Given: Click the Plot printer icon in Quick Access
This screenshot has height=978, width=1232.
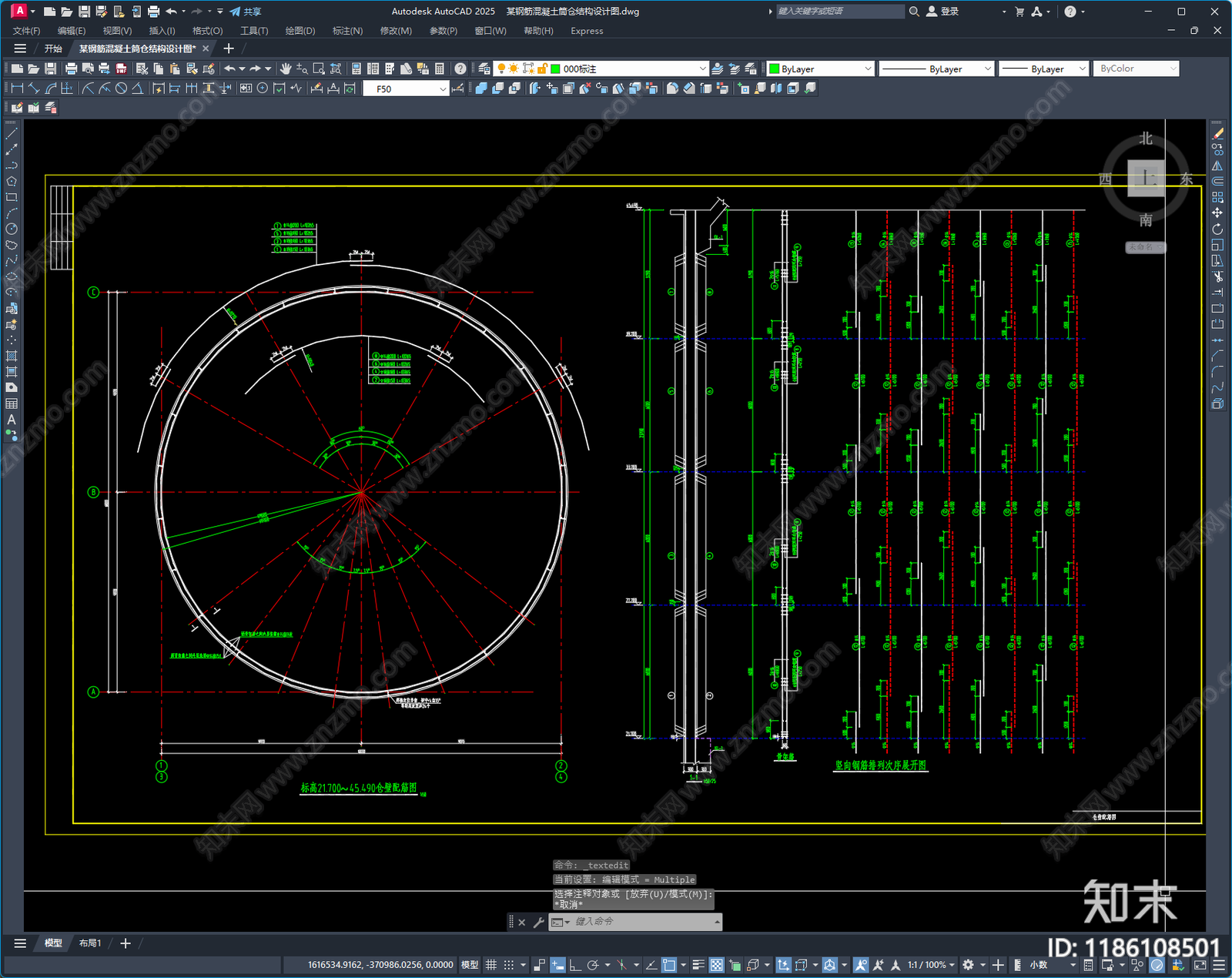Looking at the screenshot, I should 153,12.
